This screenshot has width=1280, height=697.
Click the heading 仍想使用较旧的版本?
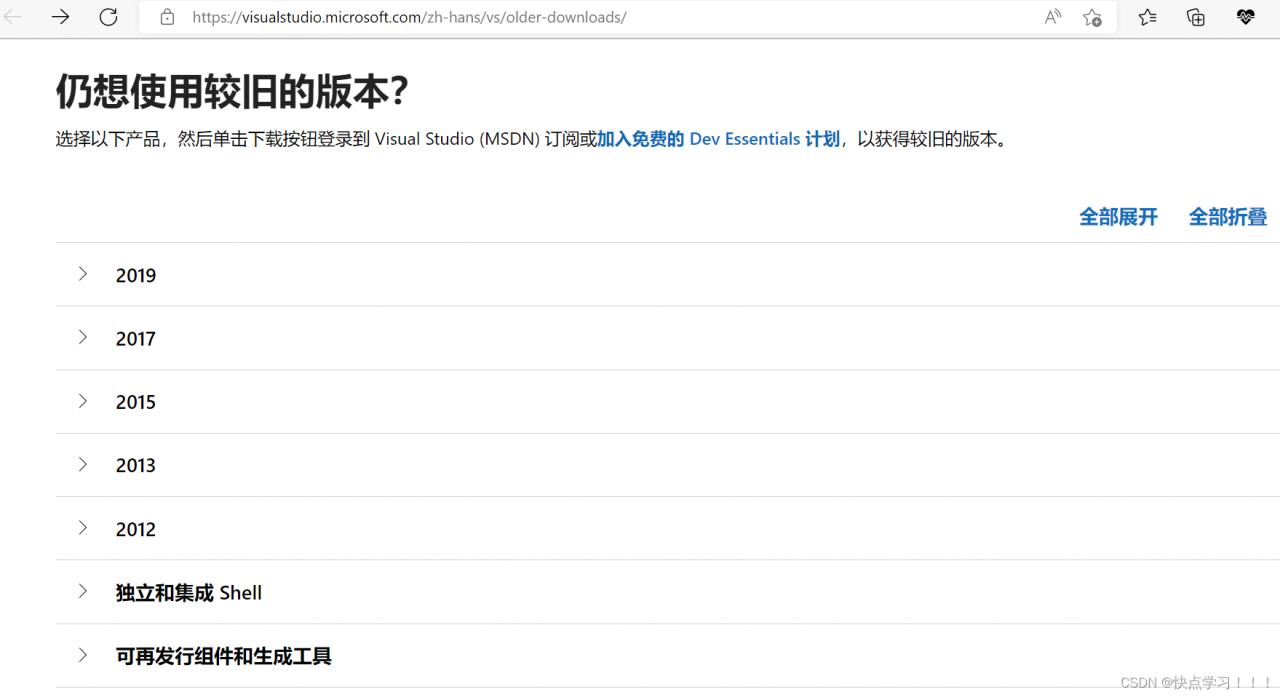coord(232,92)
